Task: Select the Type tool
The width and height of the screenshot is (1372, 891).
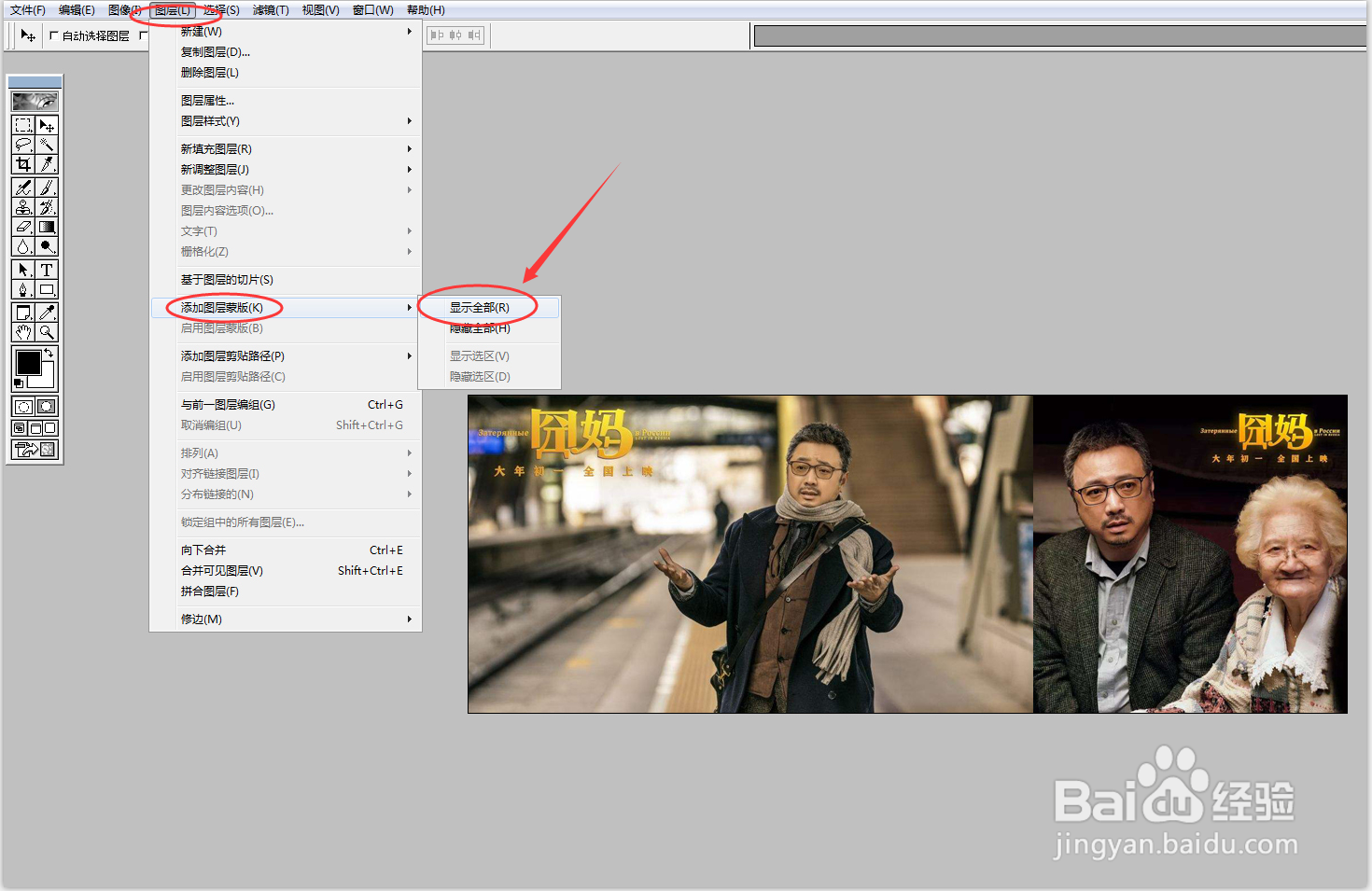Action: pos(47,270)
